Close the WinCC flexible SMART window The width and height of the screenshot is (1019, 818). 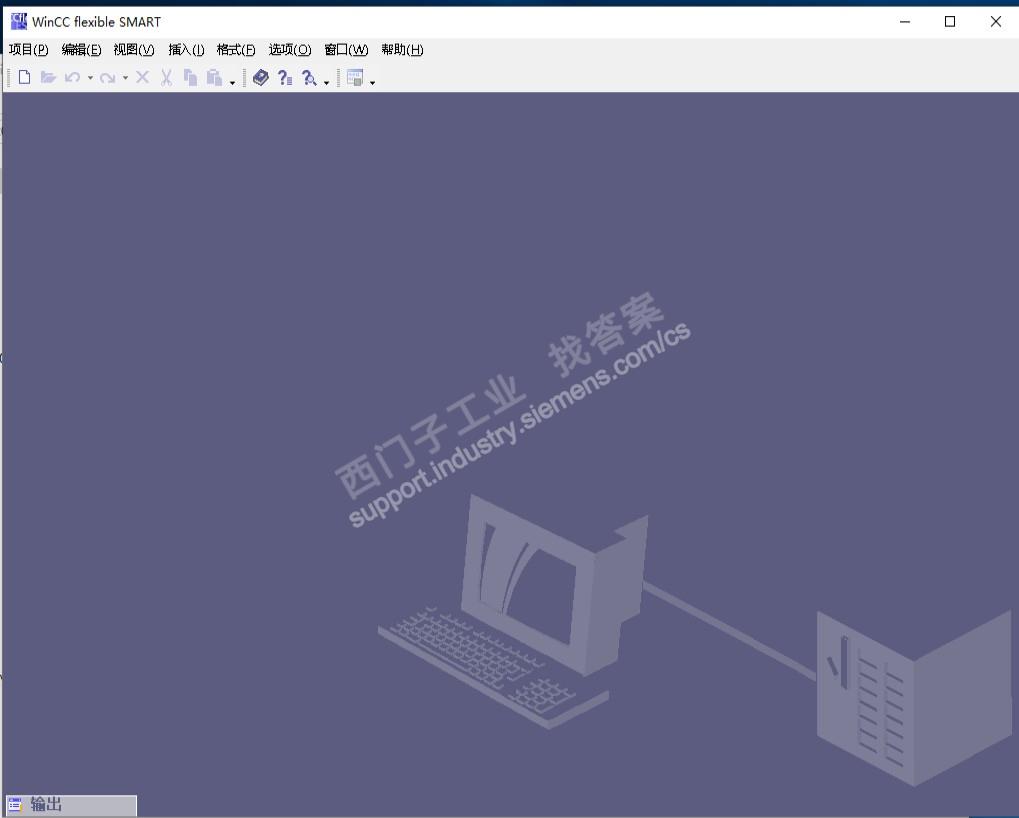995,21
